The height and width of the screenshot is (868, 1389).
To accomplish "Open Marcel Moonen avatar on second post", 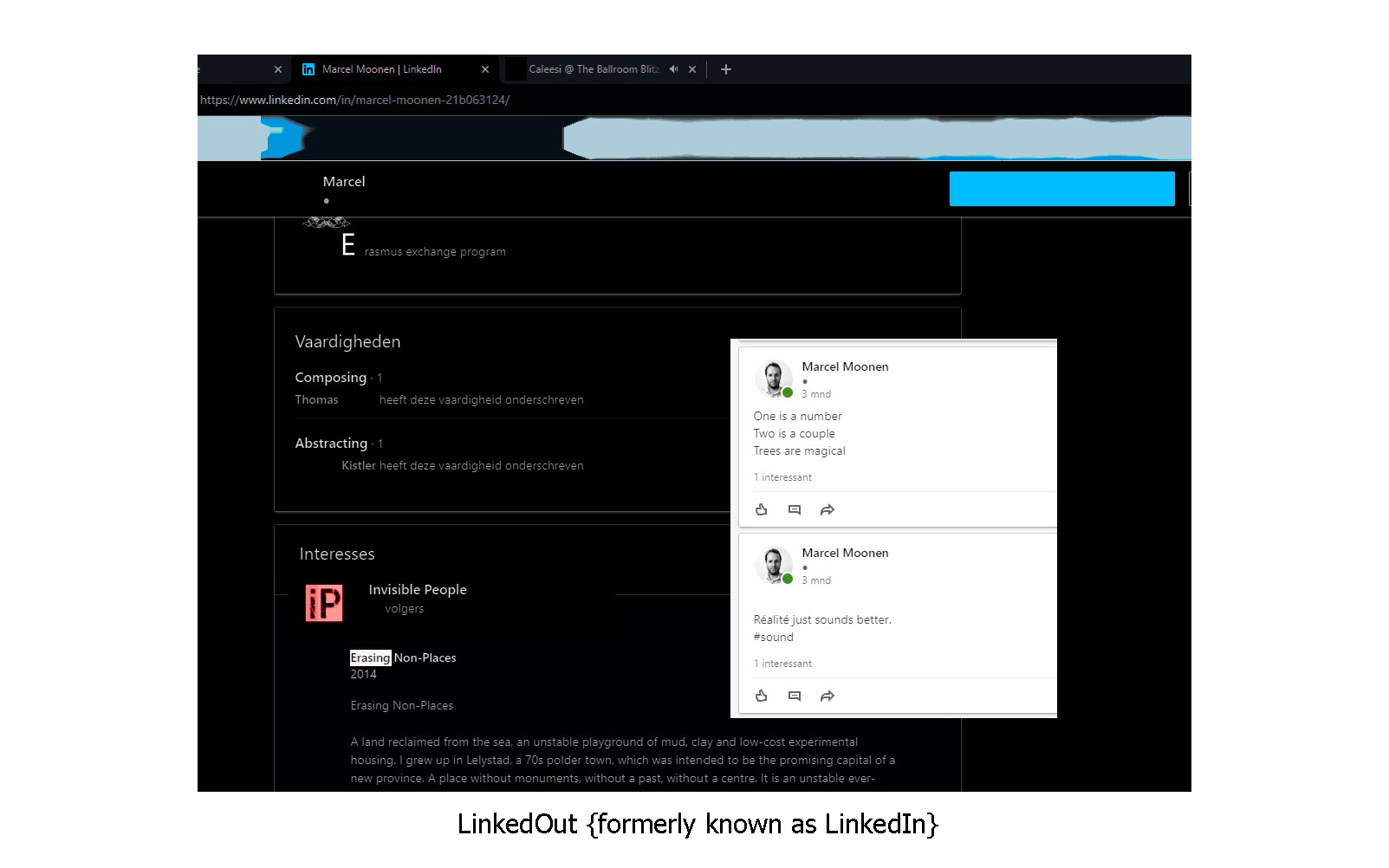I will coord(773,565).
